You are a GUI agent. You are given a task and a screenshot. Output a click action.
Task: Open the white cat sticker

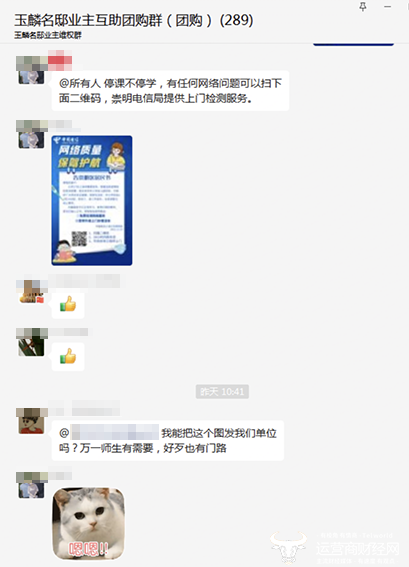89,523
